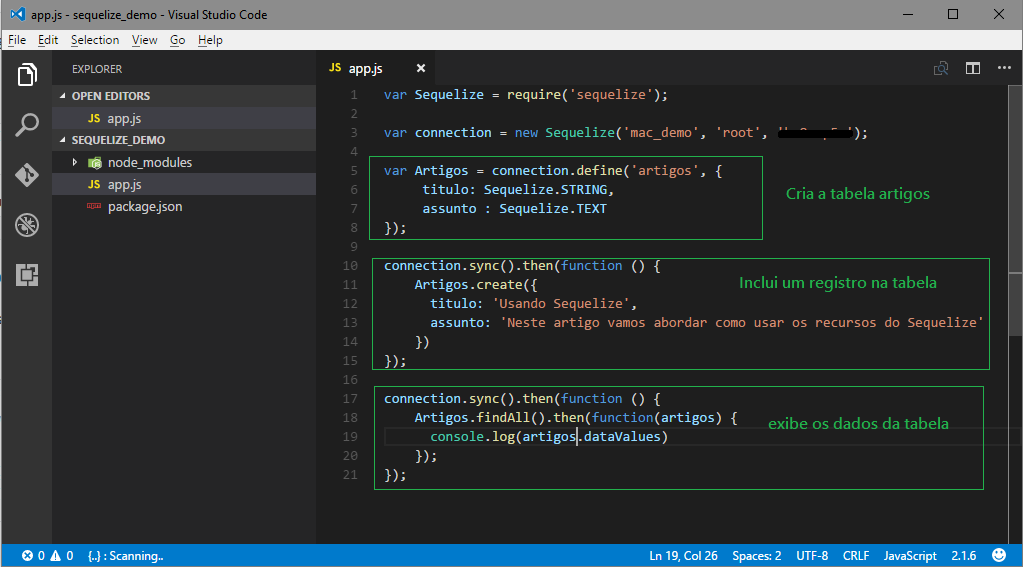Click the warnings count icon in the status bar
Image resolution: width=1023 pixels, height=567 pixels.
(x=55, y=556)
